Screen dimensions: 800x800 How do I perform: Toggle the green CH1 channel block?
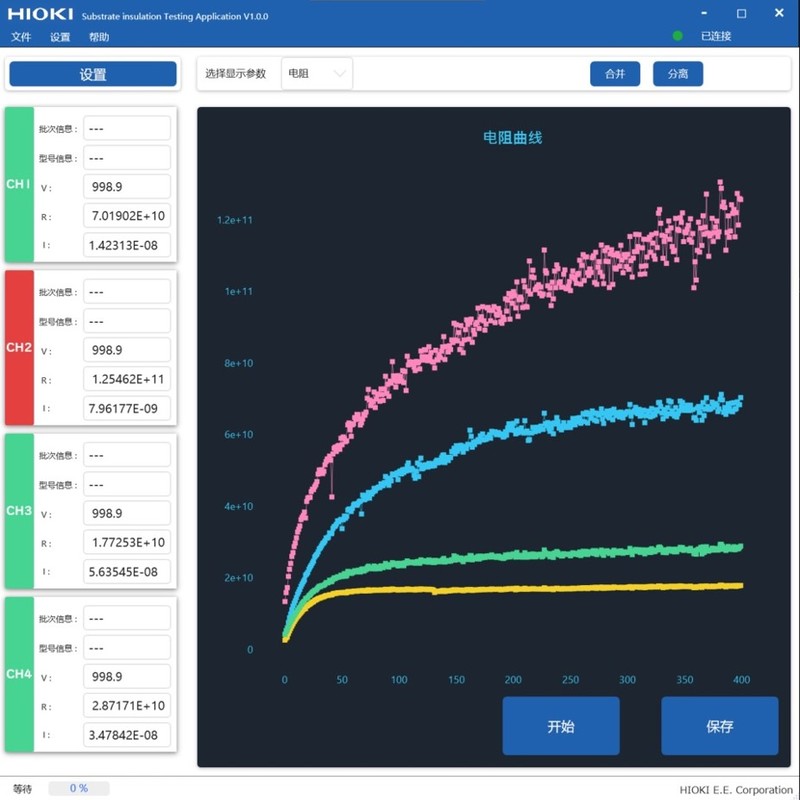(x=19, y=184)
